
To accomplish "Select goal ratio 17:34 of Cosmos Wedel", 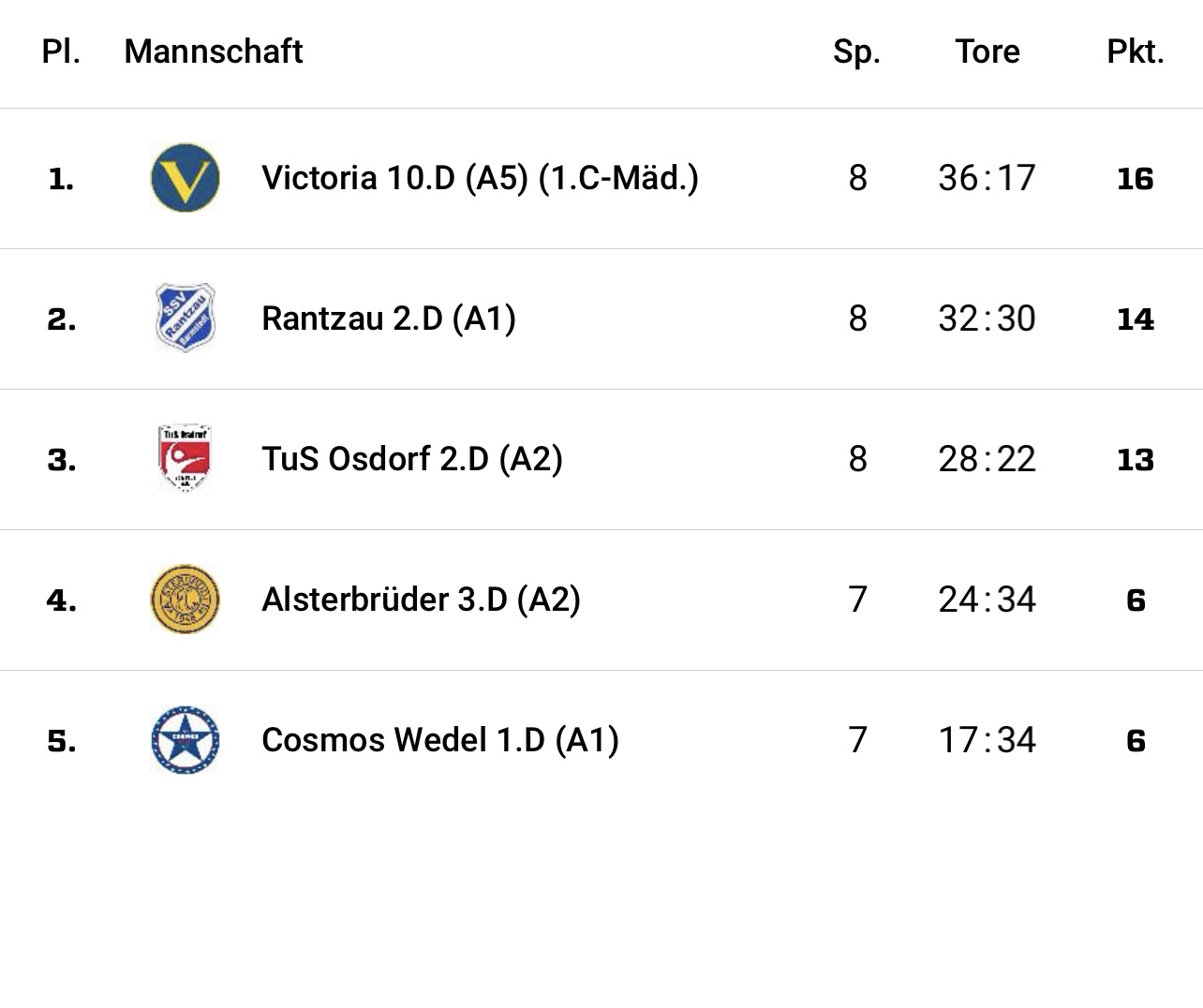I will [988, 740].
